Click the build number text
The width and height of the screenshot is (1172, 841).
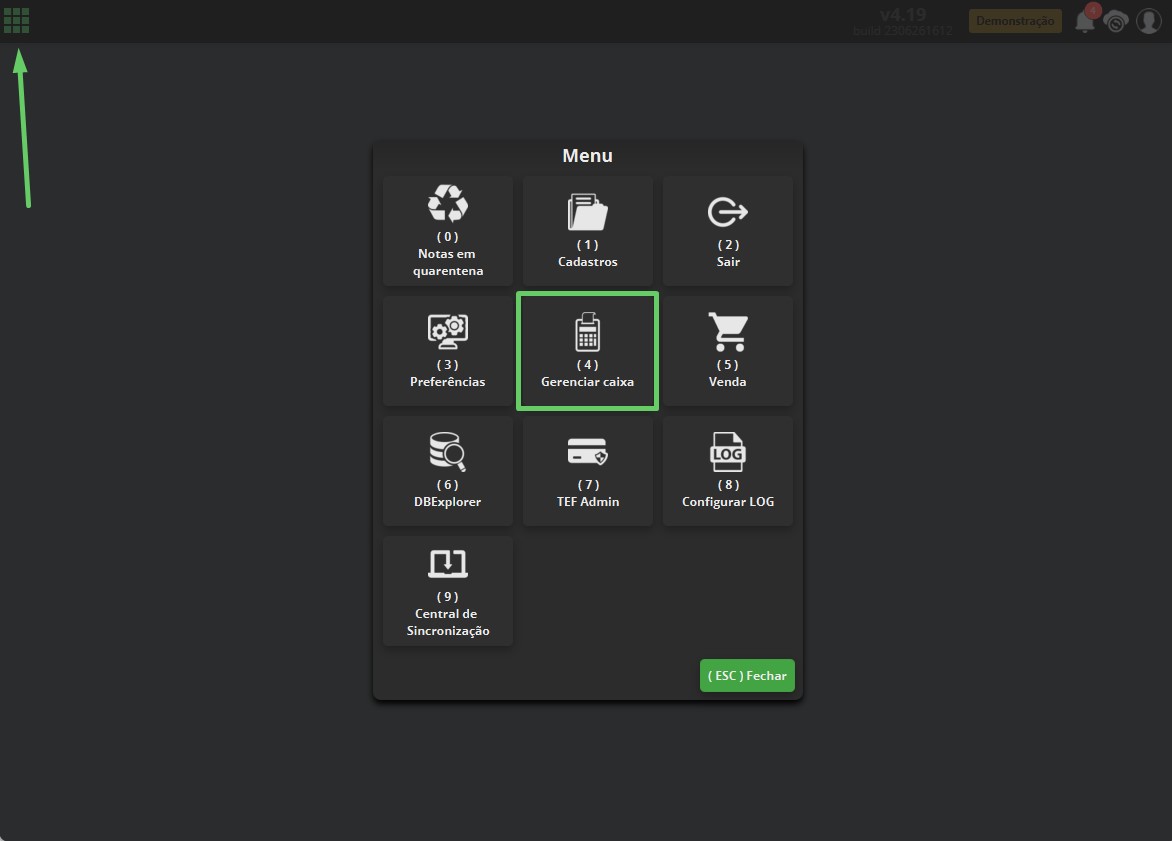(x=902, y=31)
